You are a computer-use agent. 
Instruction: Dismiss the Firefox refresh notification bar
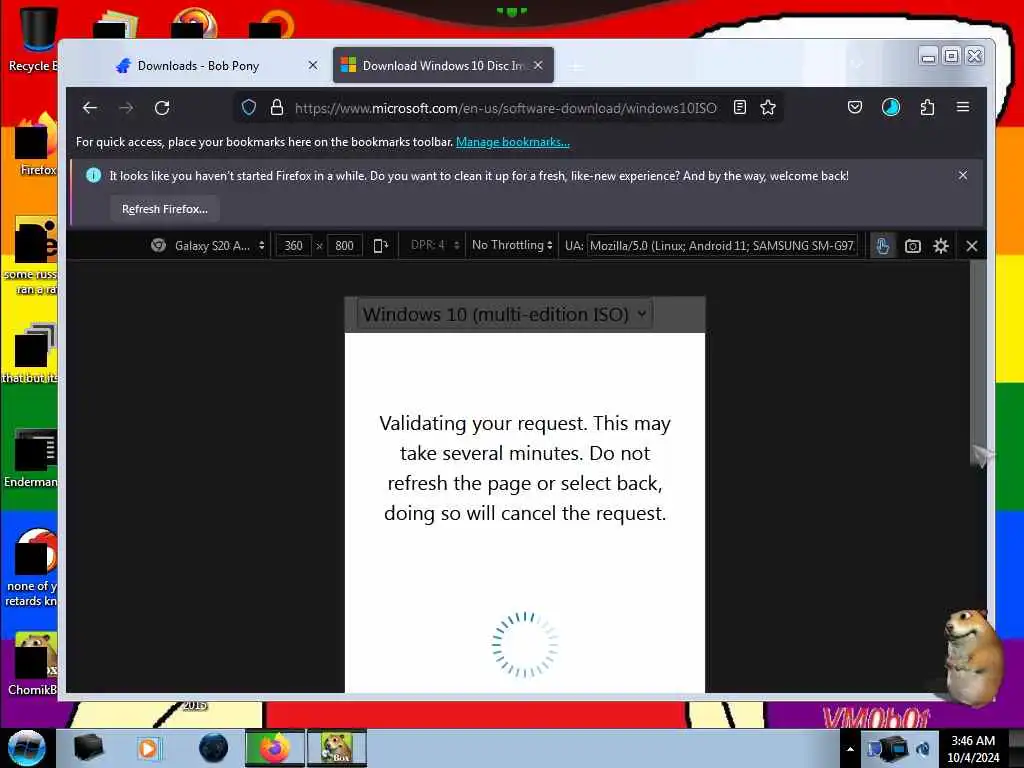[963, 175]
